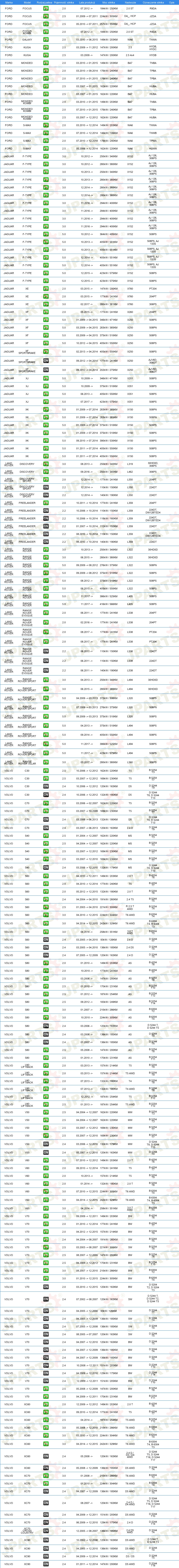Image resolution: width=179 pixels, height=1568 pixels.
Task: Click the diesel ON icon in the bottom XC90 row
Action: (46, 1564)
